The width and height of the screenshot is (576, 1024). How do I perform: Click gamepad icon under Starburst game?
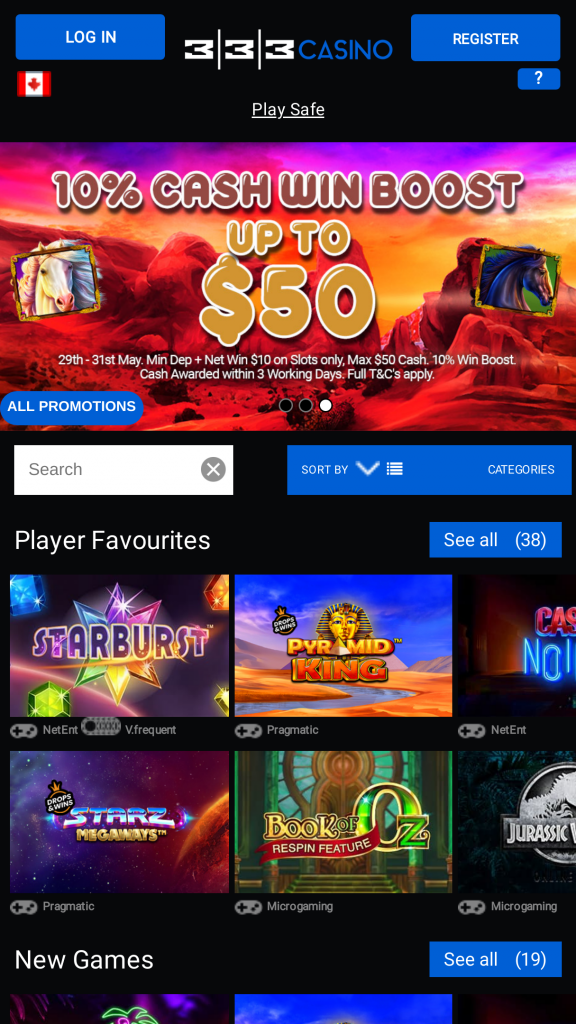pyautogui.click(x=24, y=730)
